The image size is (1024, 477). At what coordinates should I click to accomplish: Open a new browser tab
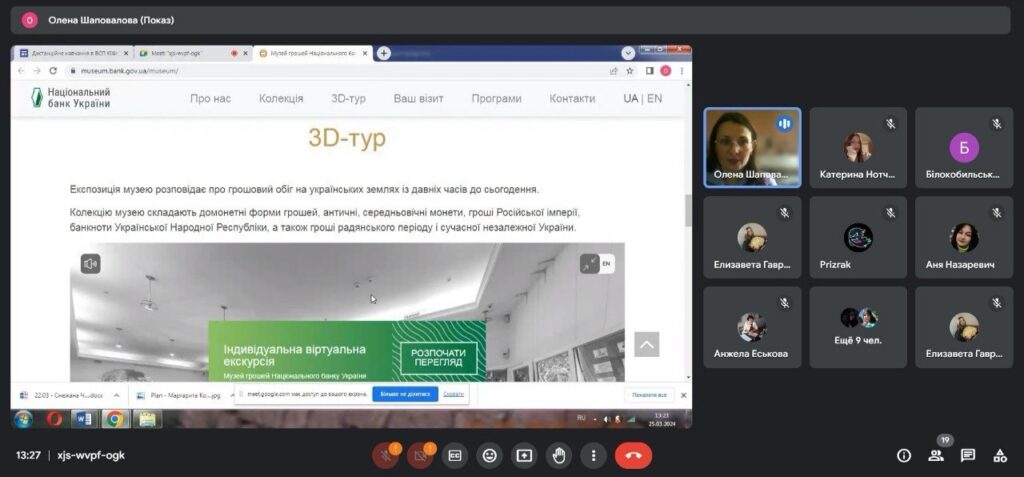pos(384,54)
